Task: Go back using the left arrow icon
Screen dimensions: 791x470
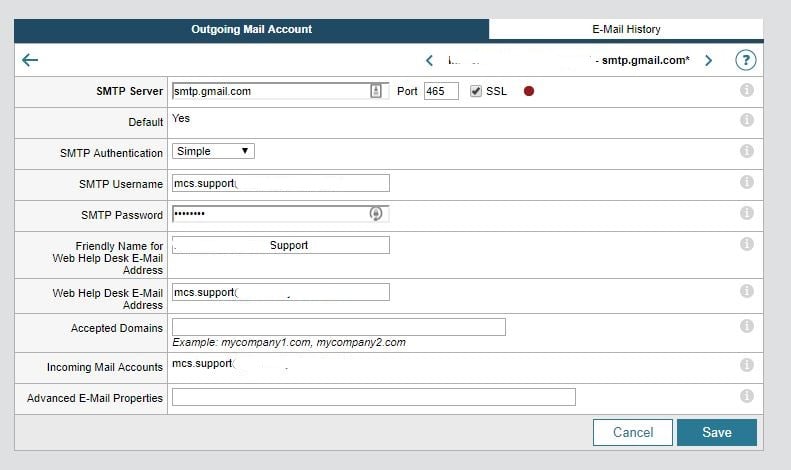Action: click(x=30, y=61)
